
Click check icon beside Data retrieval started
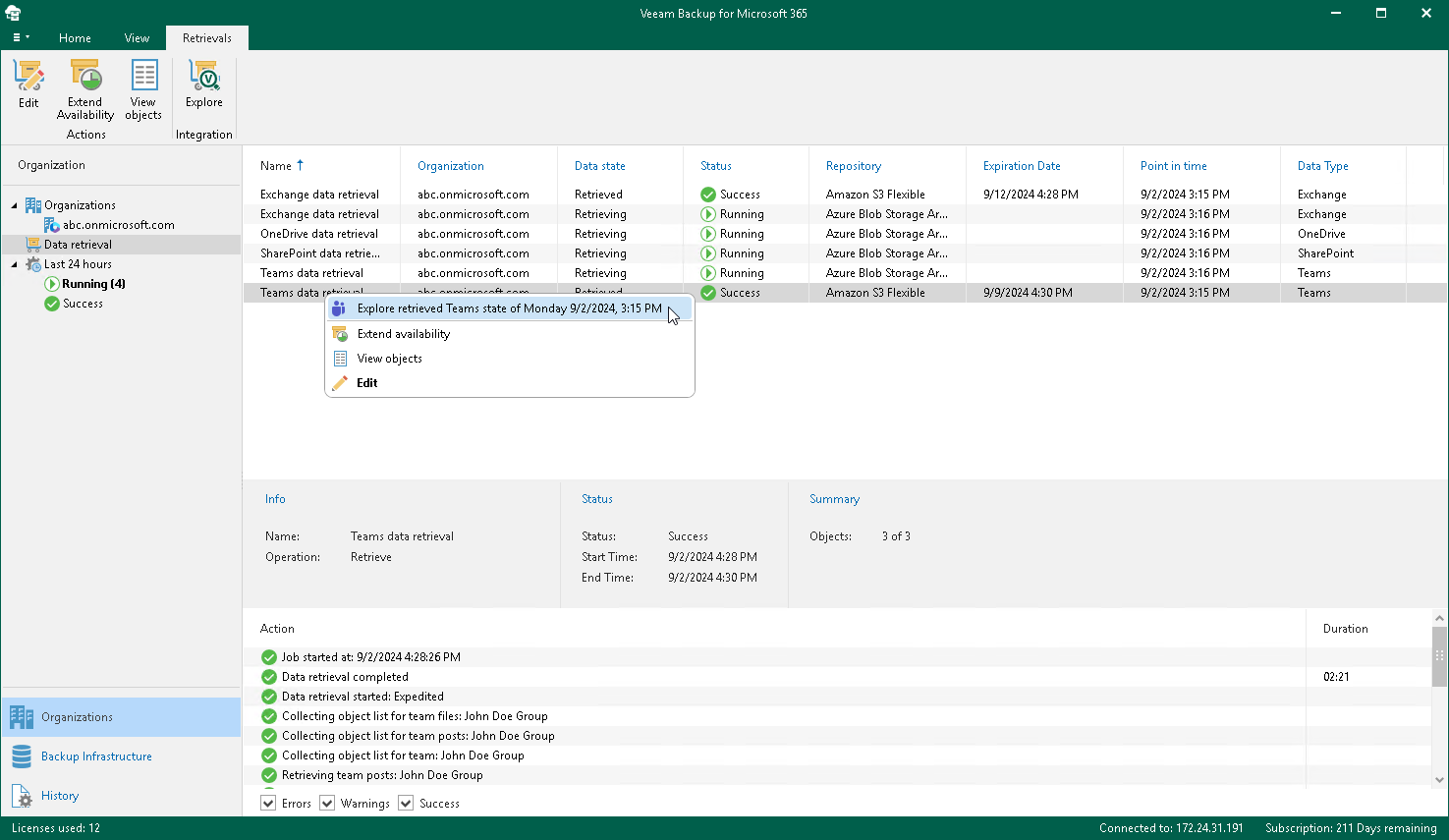click(x=269, y=697)
